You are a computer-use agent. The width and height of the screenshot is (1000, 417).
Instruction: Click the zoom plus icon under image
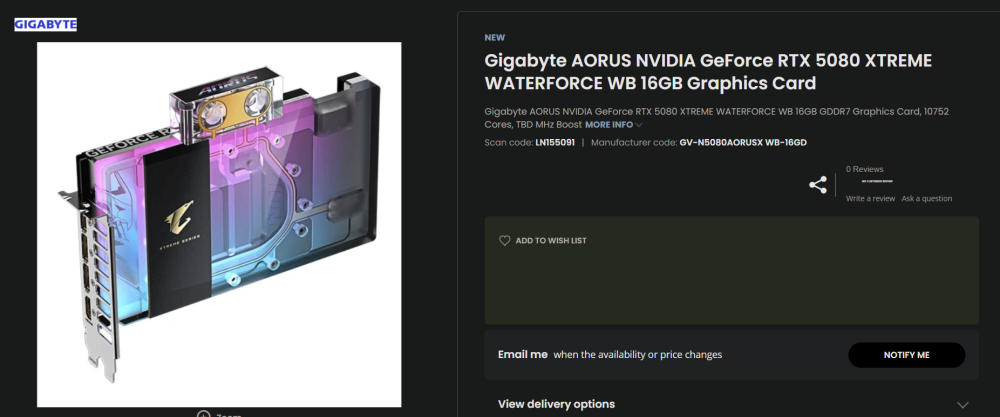(x=203, y=413)
